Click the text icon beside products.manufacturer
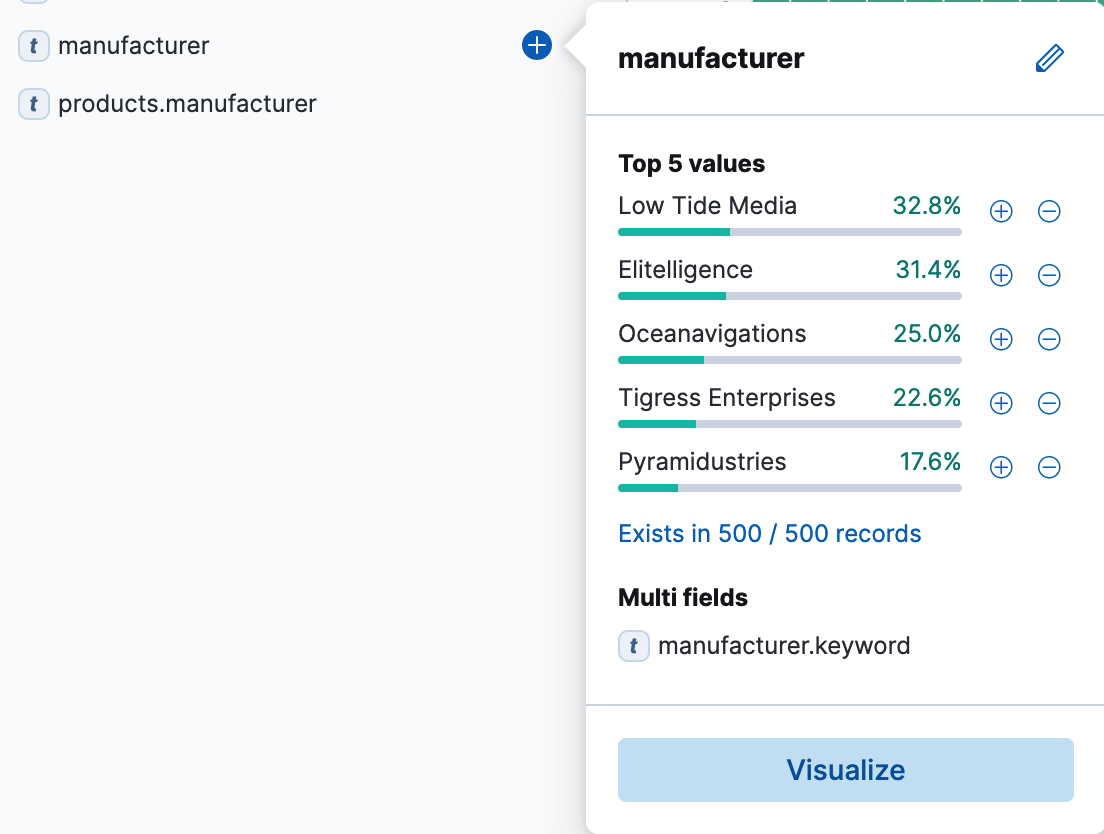 coord(33,104)
